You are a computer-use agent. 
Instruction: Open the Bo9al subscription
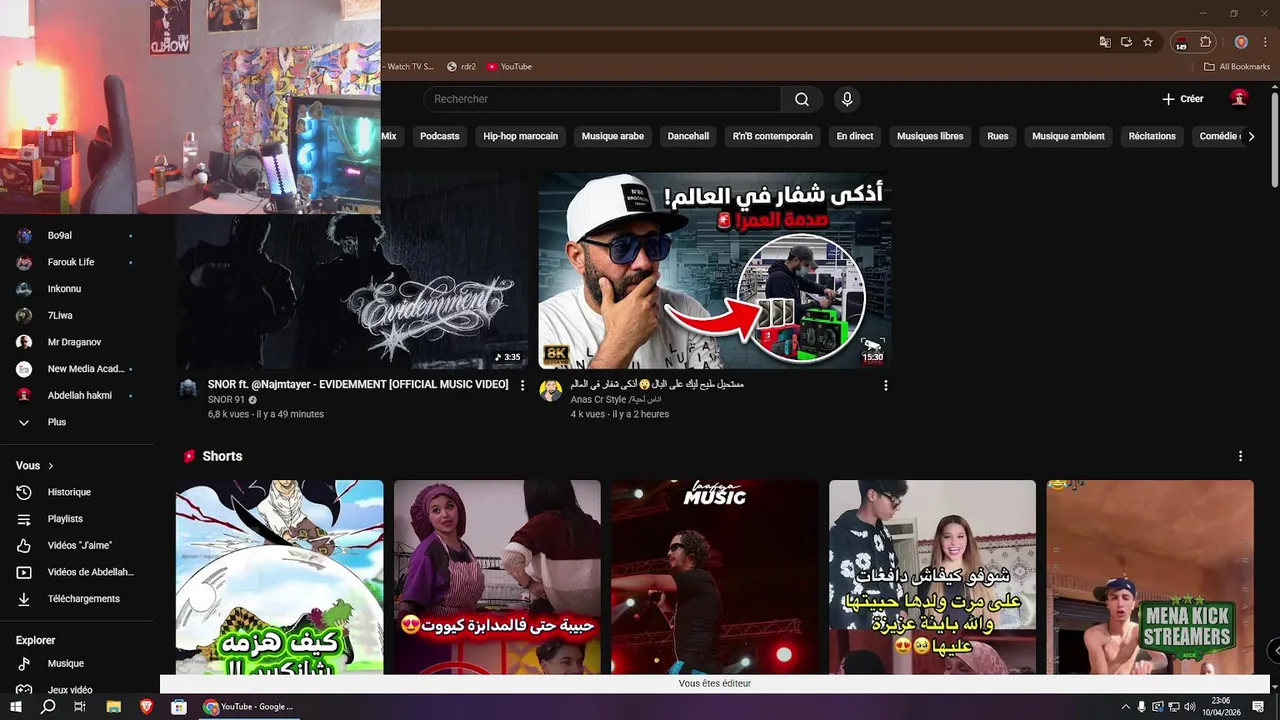pyautogui.click(x=76, y=235)
